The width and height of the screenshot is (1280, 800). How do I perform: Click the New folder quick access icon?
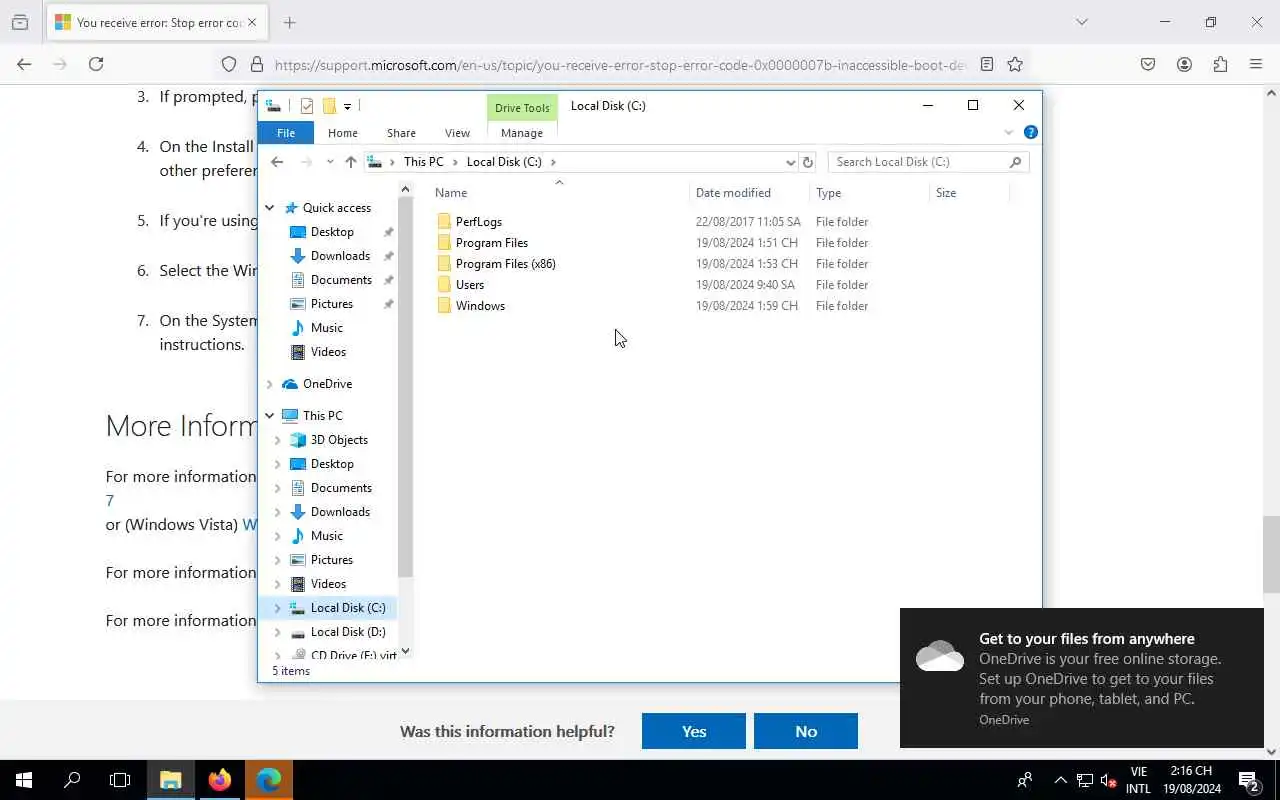pos(329,106)
